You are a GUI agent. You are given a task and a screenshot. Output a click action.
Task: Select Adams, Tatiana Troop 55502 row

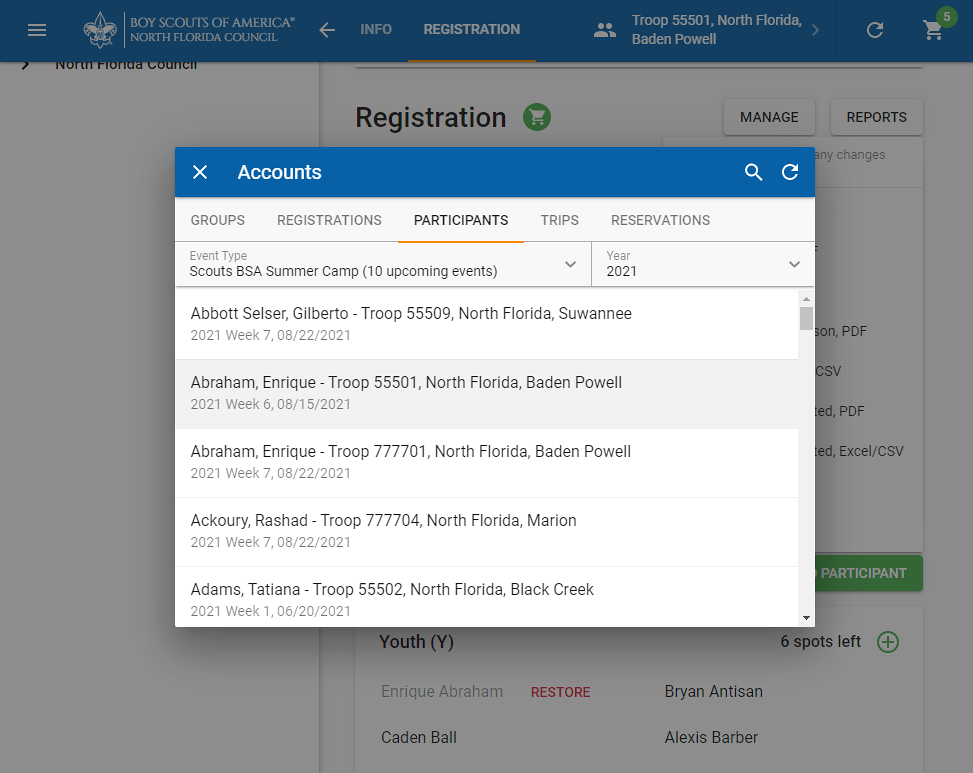[486, 597]
